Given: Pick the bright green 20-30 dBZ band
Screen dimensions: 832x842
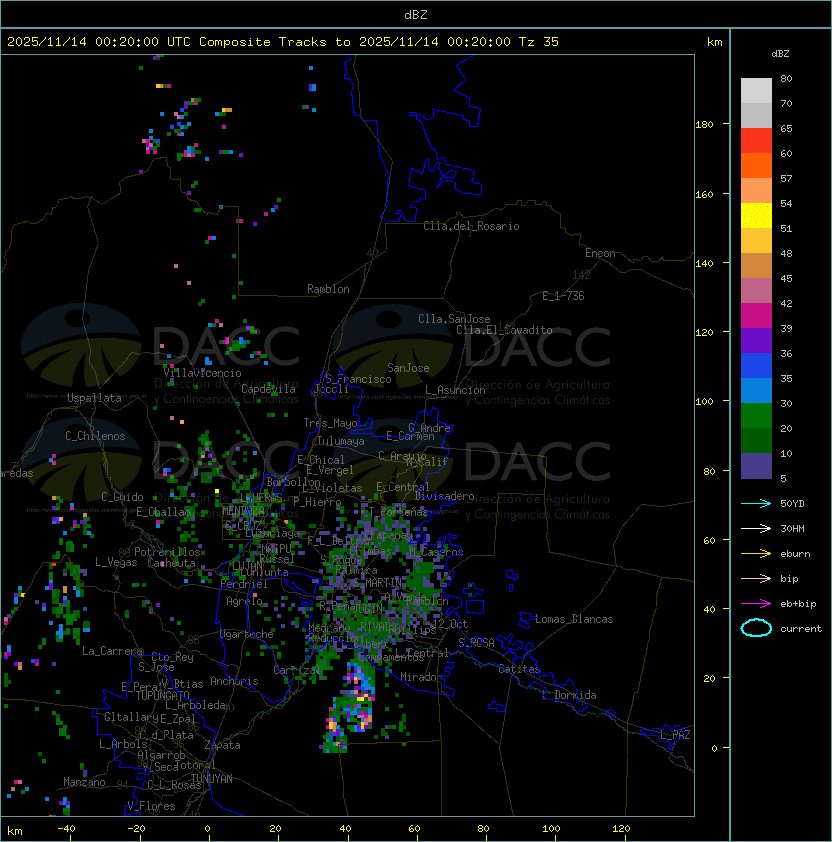Looking at the screenshot, I should coord(756,416).
